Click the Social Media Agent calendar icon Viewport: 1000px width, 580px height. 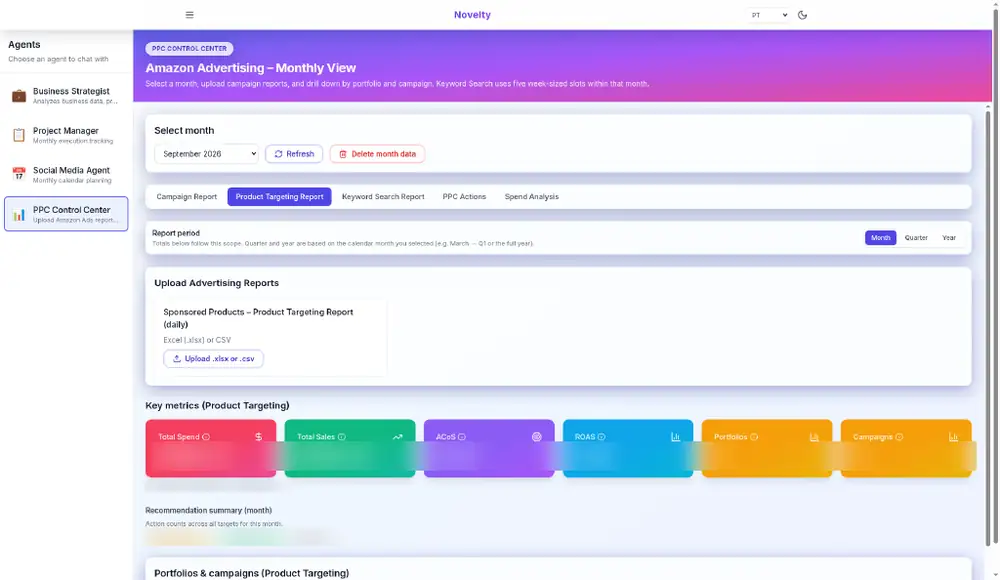[19, 174]
